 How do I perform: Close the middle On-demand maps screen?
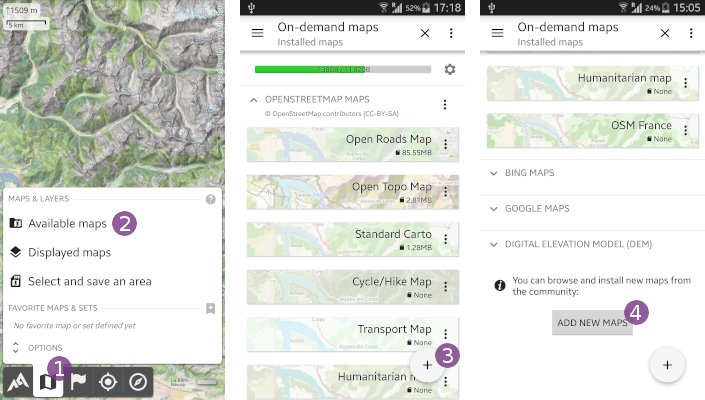(x=425, y=33)
